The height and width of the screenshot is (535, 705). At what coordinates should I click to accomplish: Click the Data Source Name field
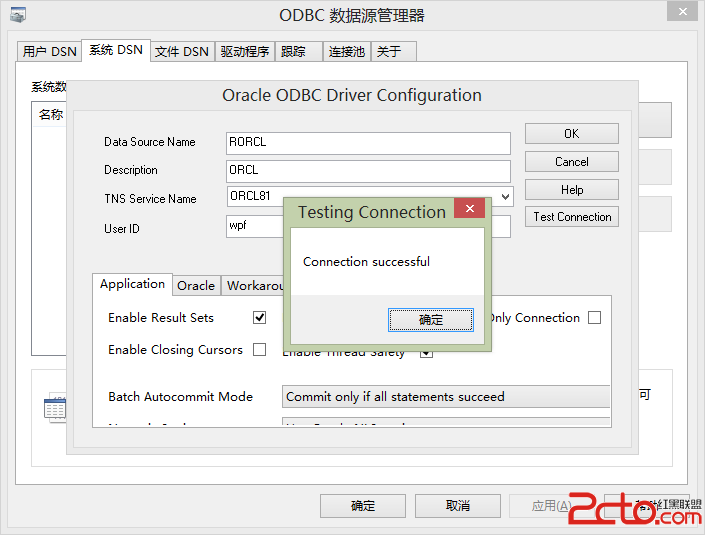coord(368,143)
